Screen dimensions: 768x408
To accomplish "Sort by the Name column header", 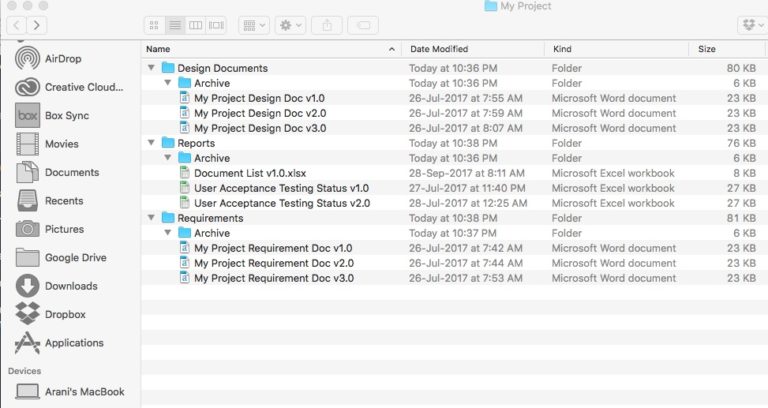I will tap(271, 49).
